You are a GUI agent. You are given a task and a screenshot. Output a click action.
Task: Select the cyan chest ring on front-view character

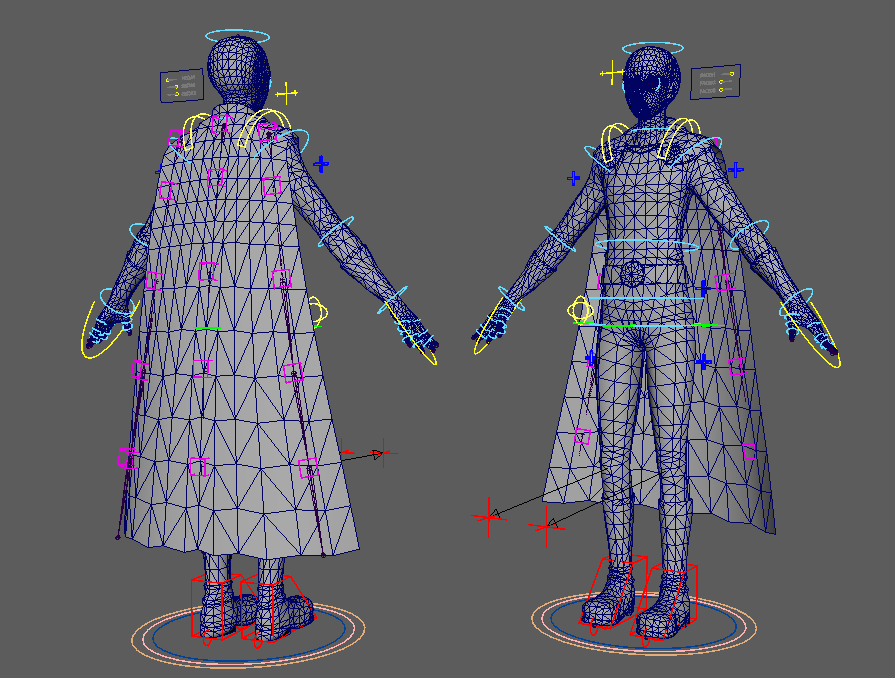tap(645, 245)
